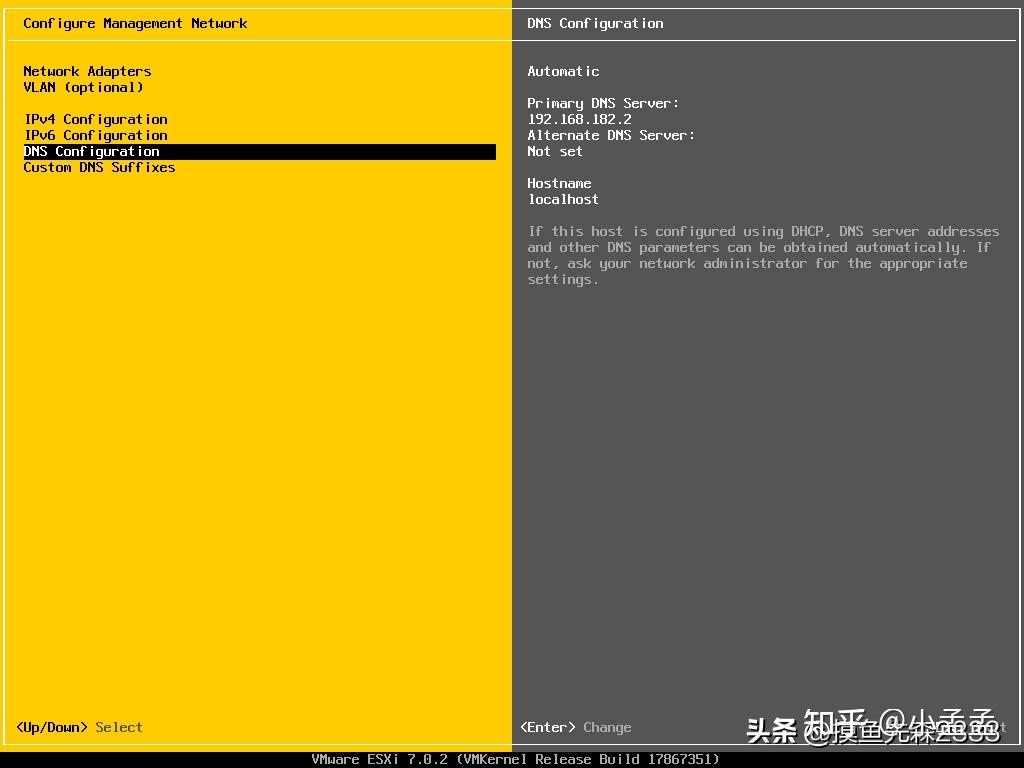This screenshot has height=768, width=1024.
Task: Click the DHCP help description paragraph
Action: coord(763,255)
